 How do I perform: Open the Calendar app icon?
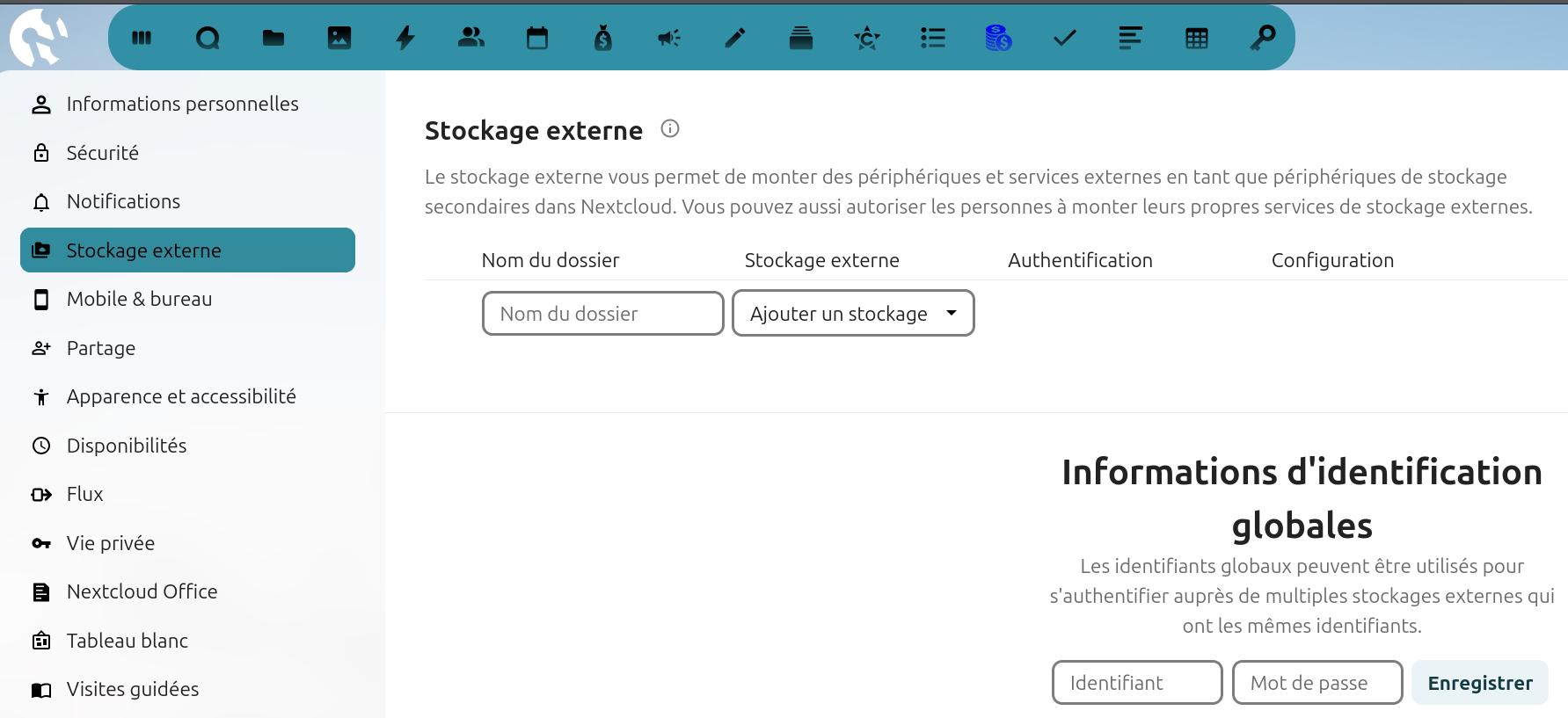(x=537, y=38)
